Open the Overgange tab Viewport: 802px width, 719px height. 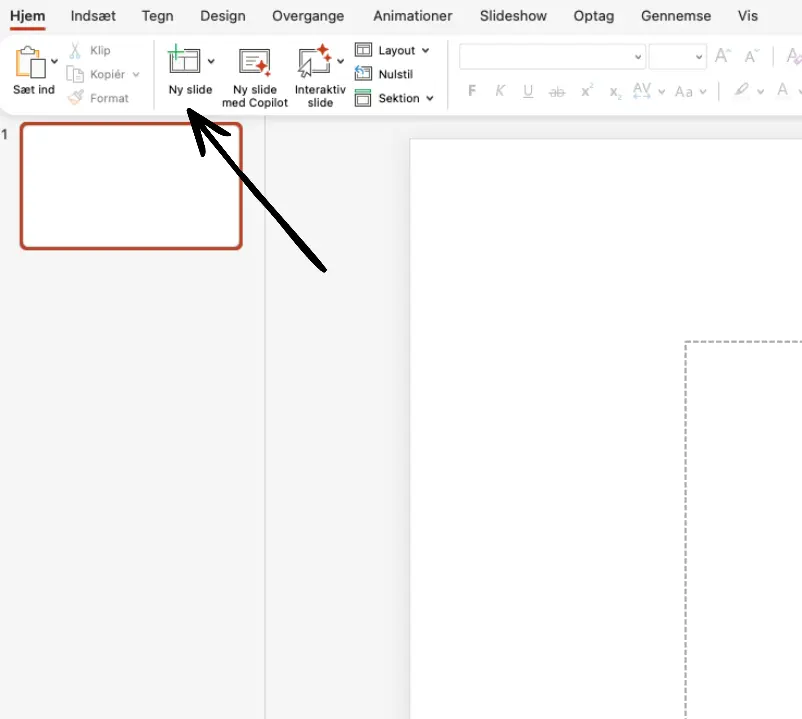coord(308,16)
